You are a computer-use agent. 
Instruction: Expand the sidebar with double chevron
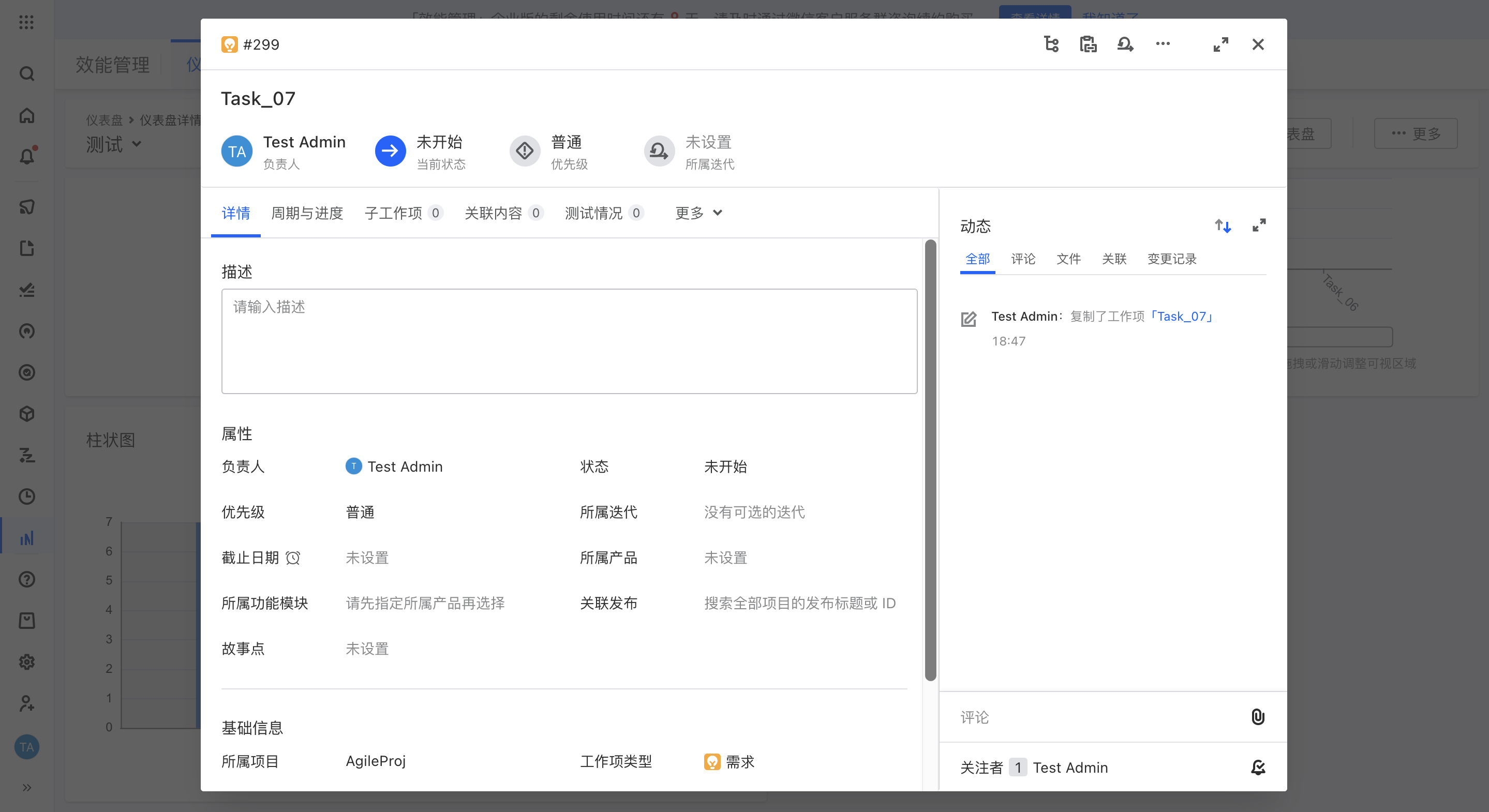[26, 787]
